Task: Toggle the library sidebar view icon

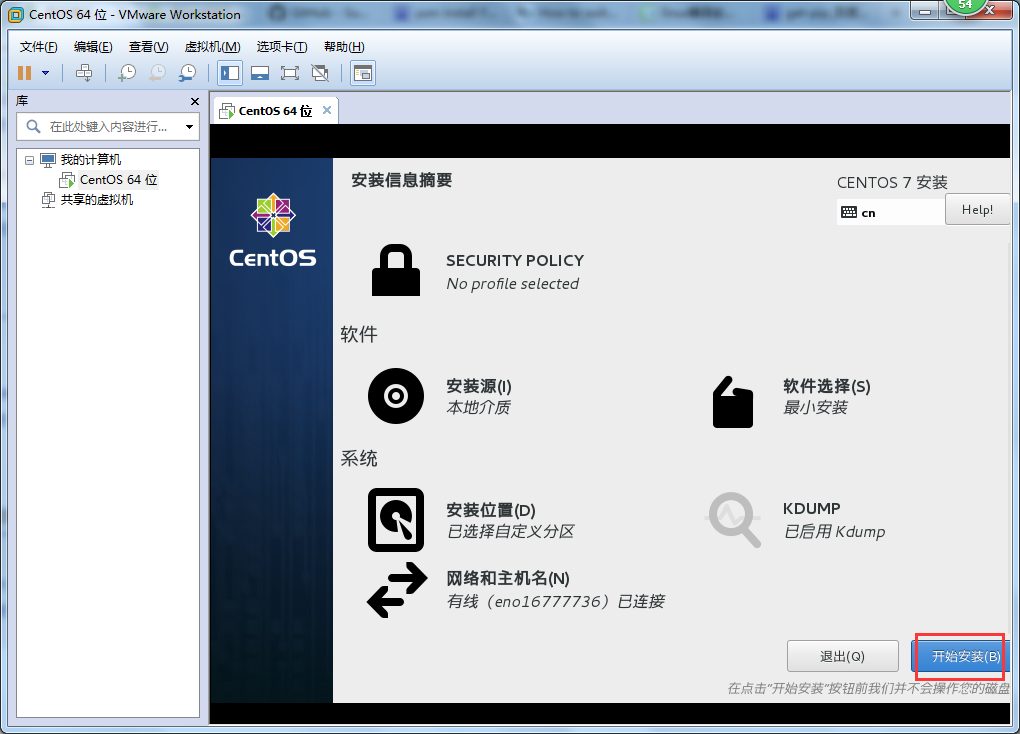Action: (x=230, y=73)
